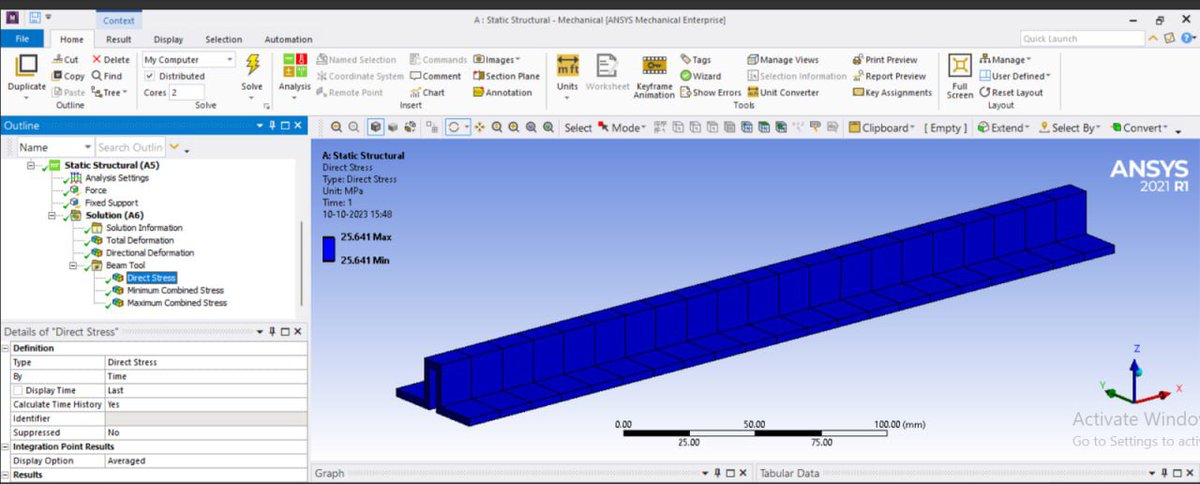Click the Units icon in the Tools group
1200x484 pixels.
pos(568,66)
